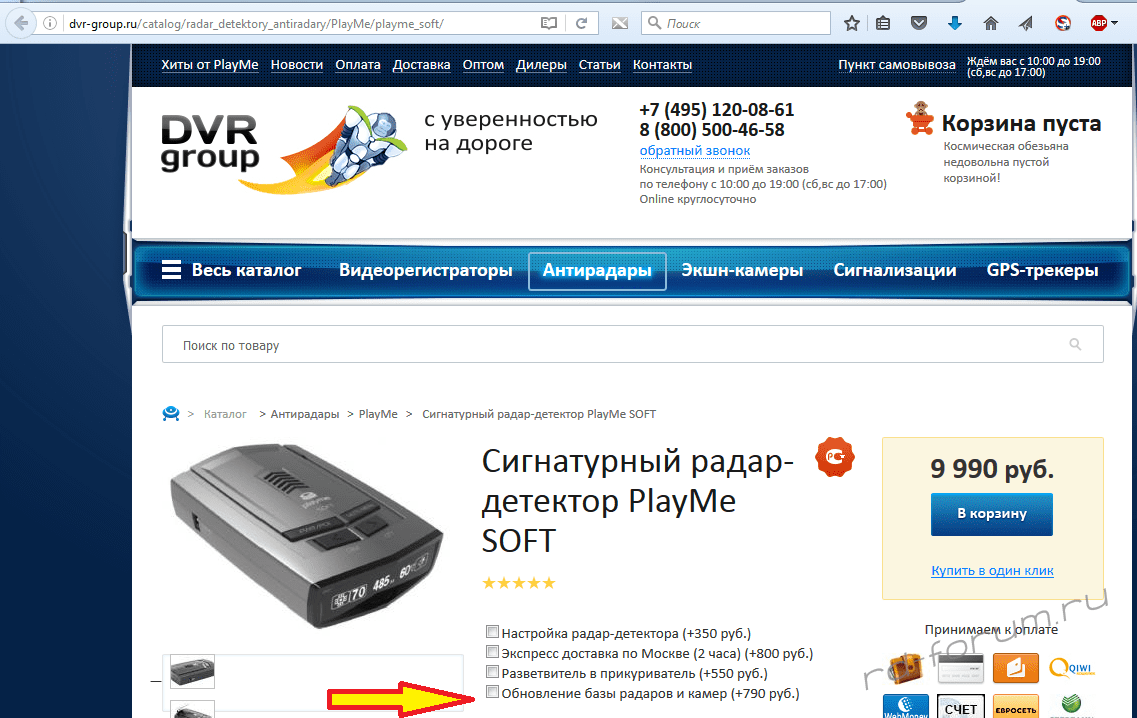Click the breadcrumb home icon
The image size is (1137, 718).
(x=171, y=414)
